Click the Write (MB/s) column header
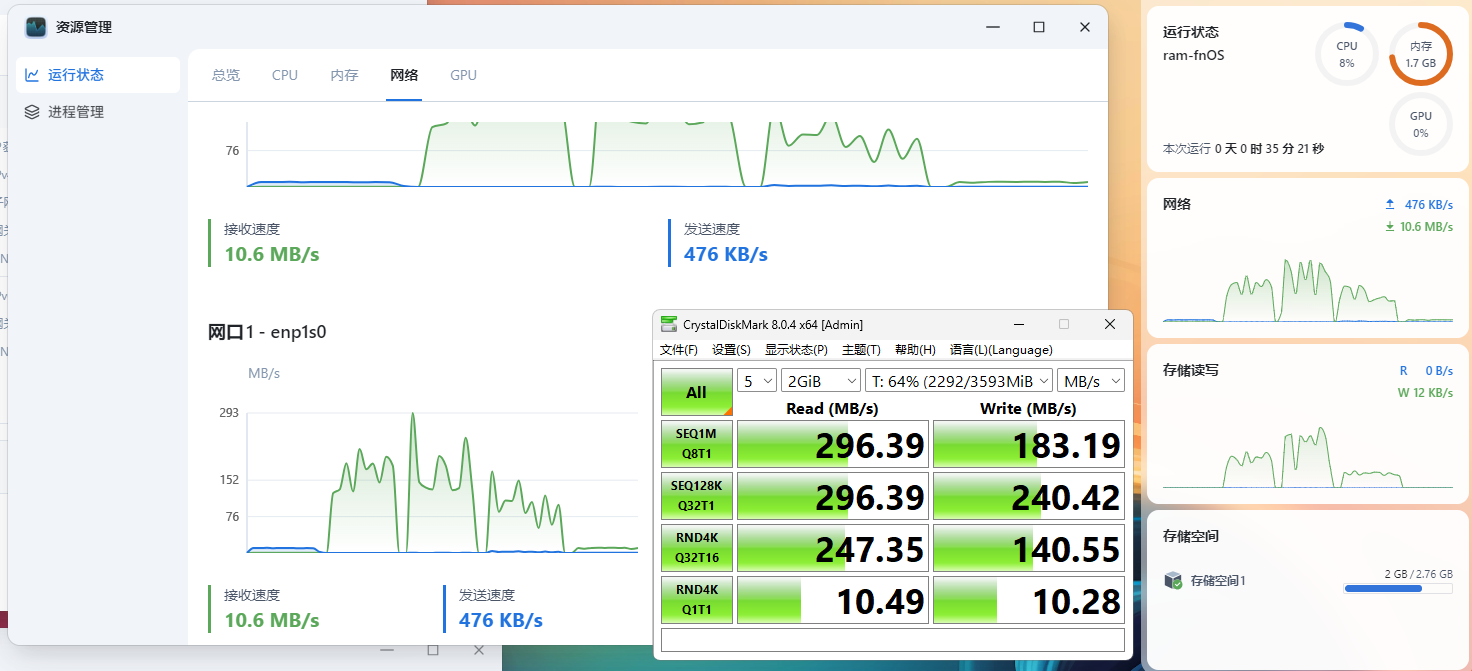 click(1028, 408)
